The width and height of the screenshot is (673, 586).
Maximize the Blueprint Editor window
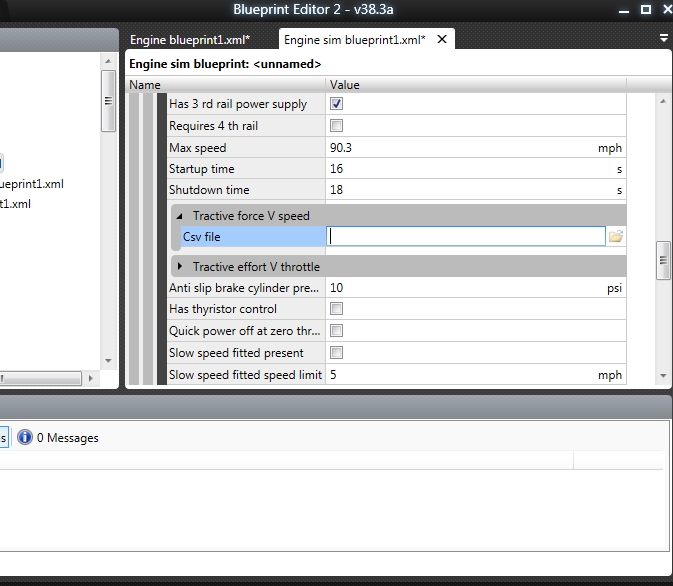(646, 9)
